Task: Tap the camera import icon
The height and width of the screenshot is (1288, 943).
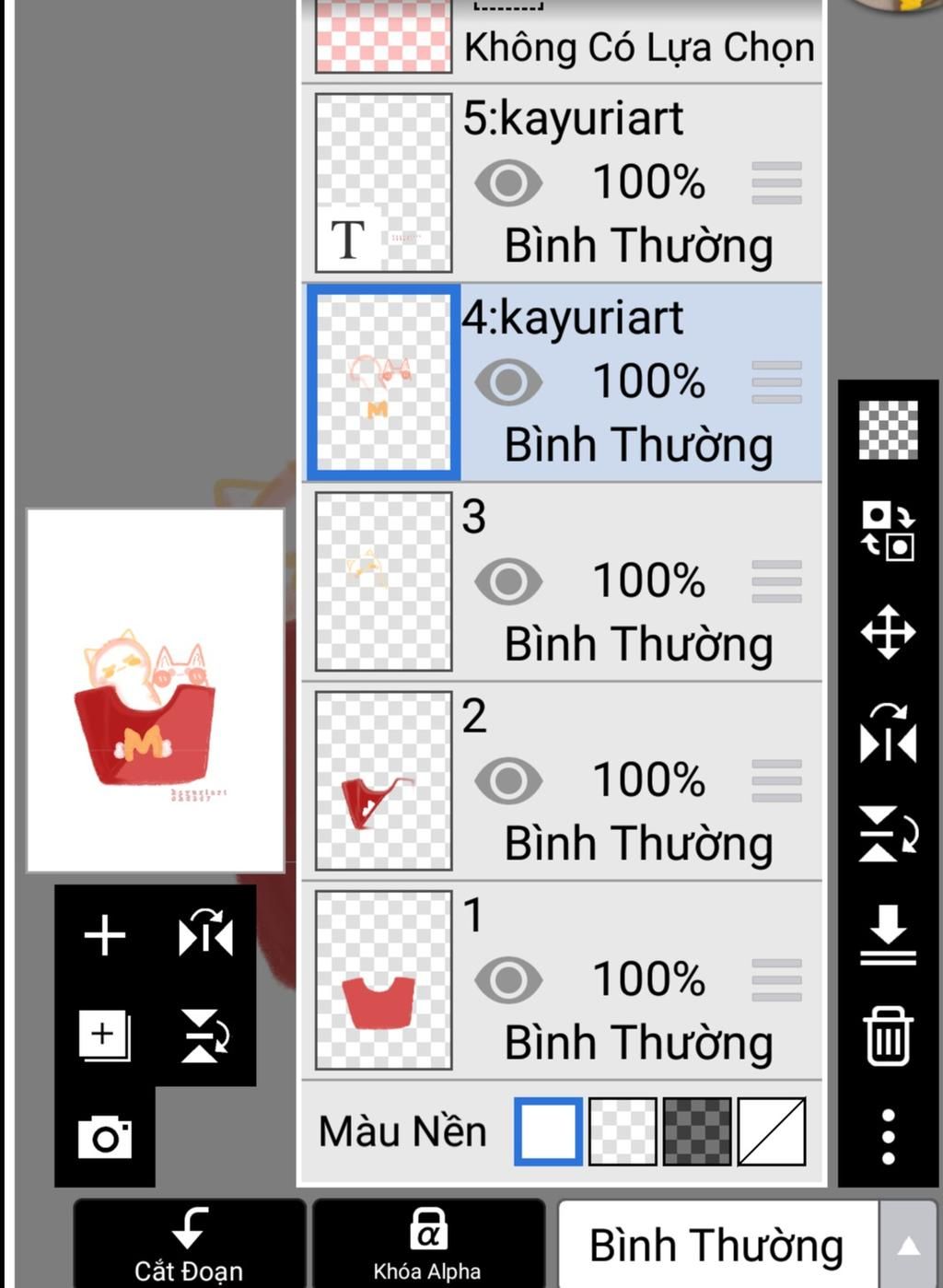Action: (104, 1138)
